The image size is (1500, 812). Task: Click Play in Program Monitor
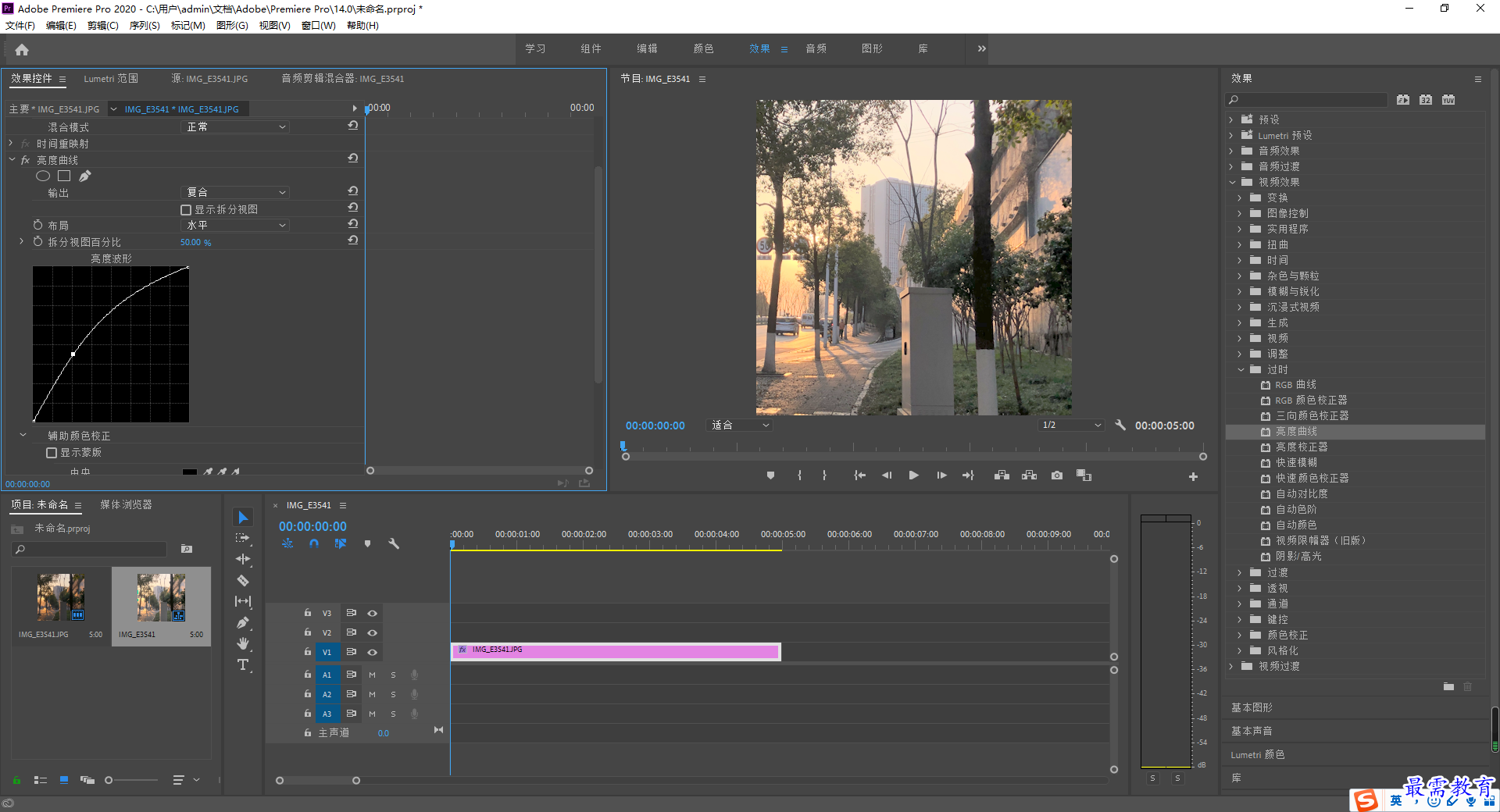click(913, 475)
